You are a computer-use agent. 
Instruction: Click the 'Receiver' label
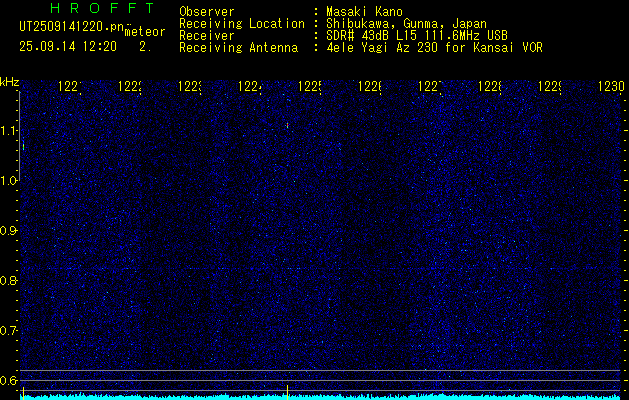[207, 36]
